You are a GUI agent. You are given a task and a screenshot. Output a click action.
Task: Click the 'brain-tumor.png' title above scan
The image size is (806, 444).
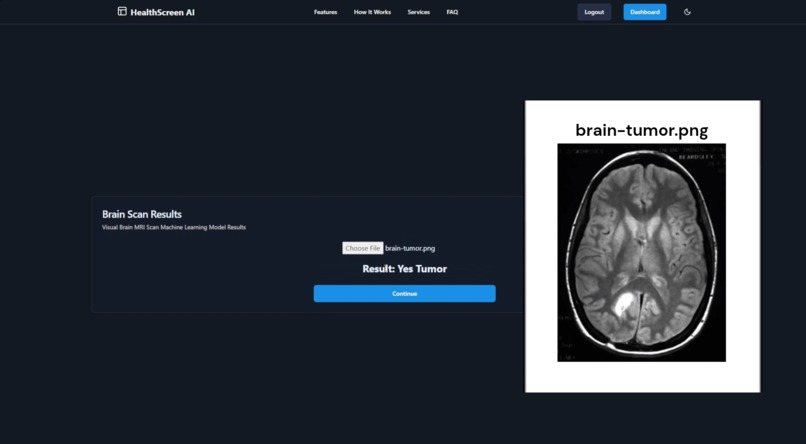[x=642, y=130]
